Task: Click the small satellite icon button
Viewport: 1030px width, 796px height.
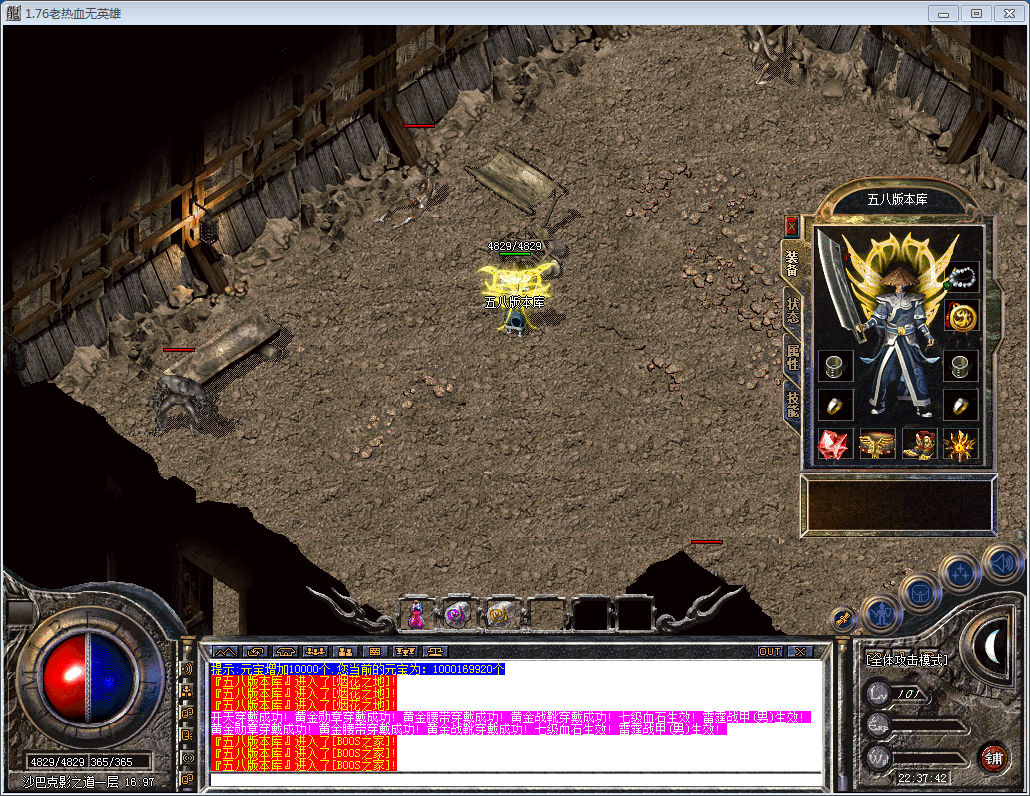Action: coord(842,619)
